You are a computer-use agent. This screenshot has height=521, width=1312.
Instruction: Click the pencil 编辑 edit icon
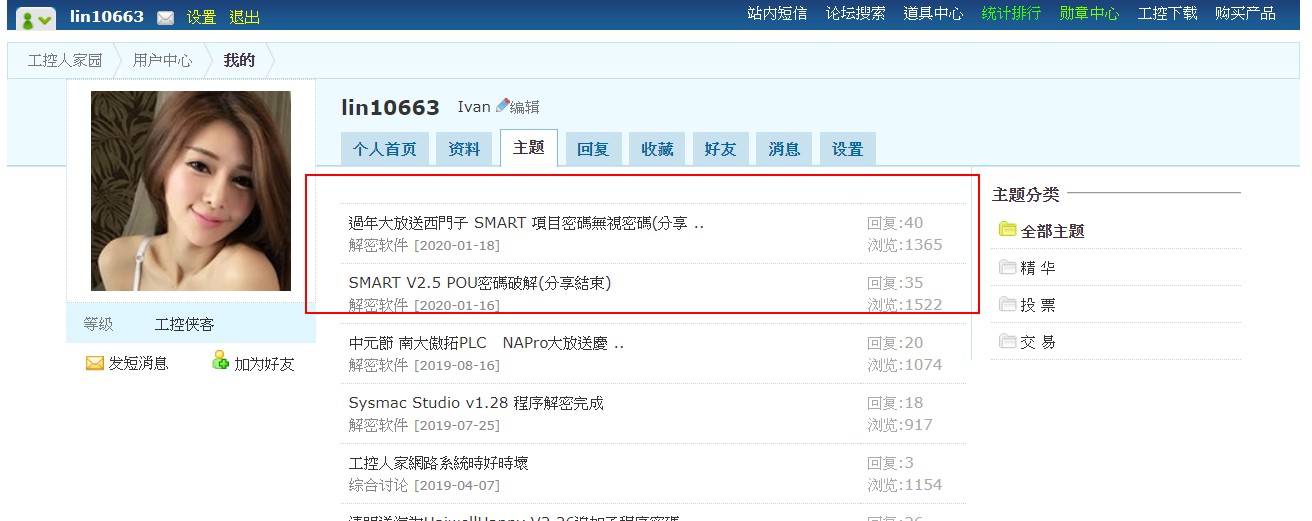(503, 106)
